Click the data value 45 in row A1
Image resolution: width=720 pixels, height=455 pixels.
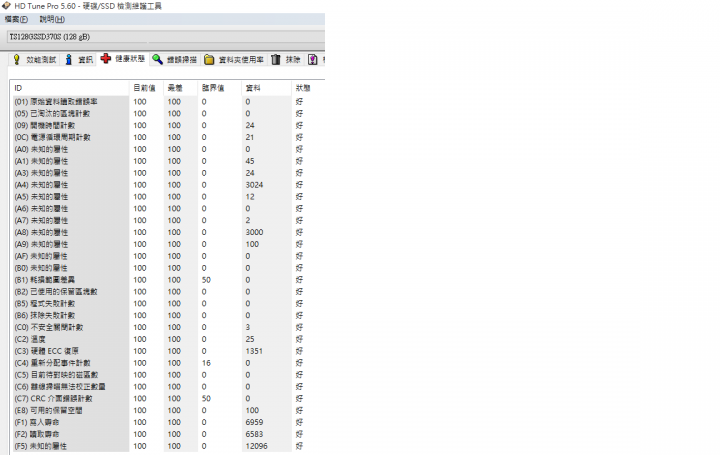(250, 161)
